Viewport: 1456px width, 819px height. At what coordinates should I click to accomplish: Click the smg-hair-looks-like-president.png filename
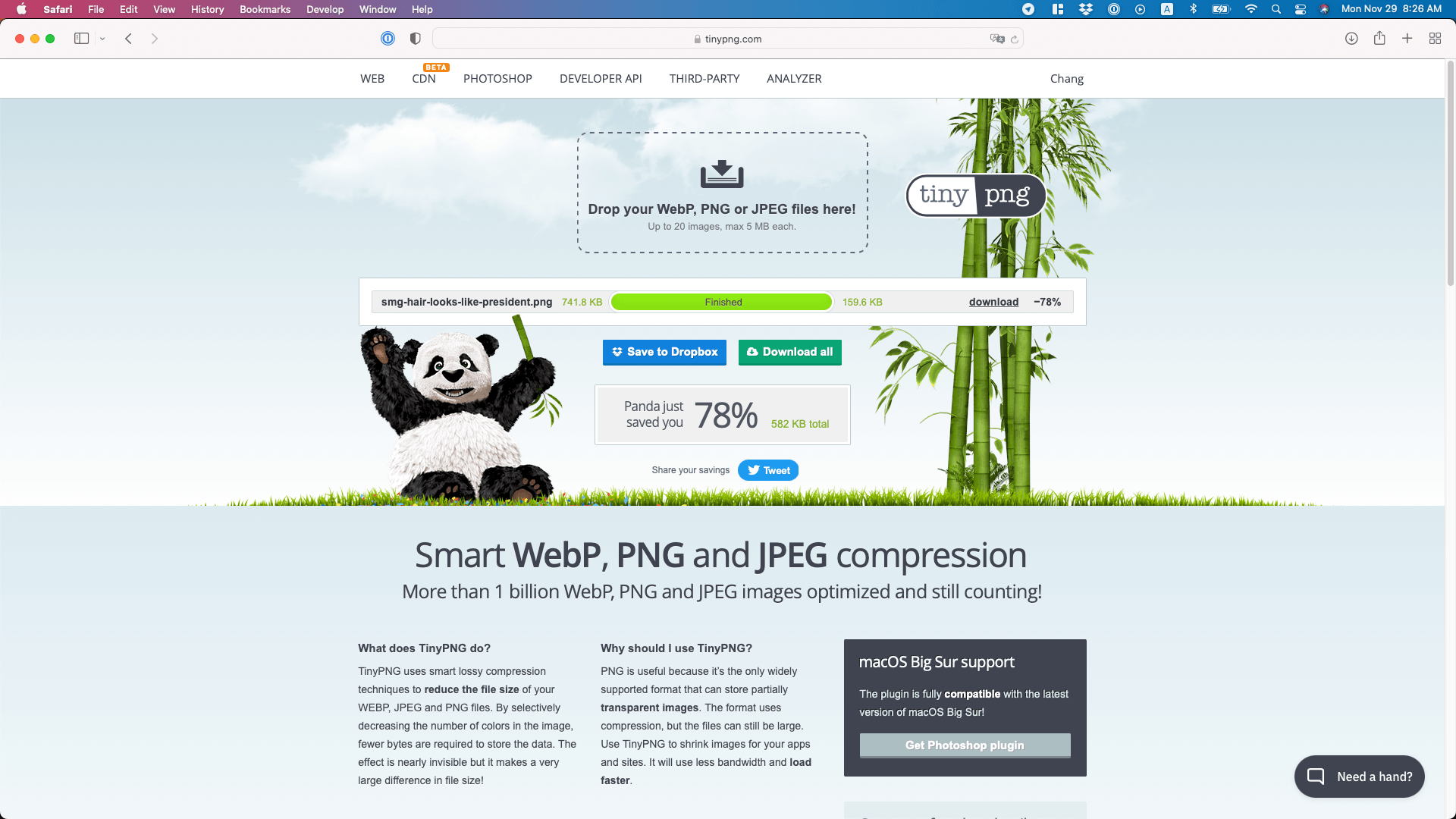(x=466, y=301)
